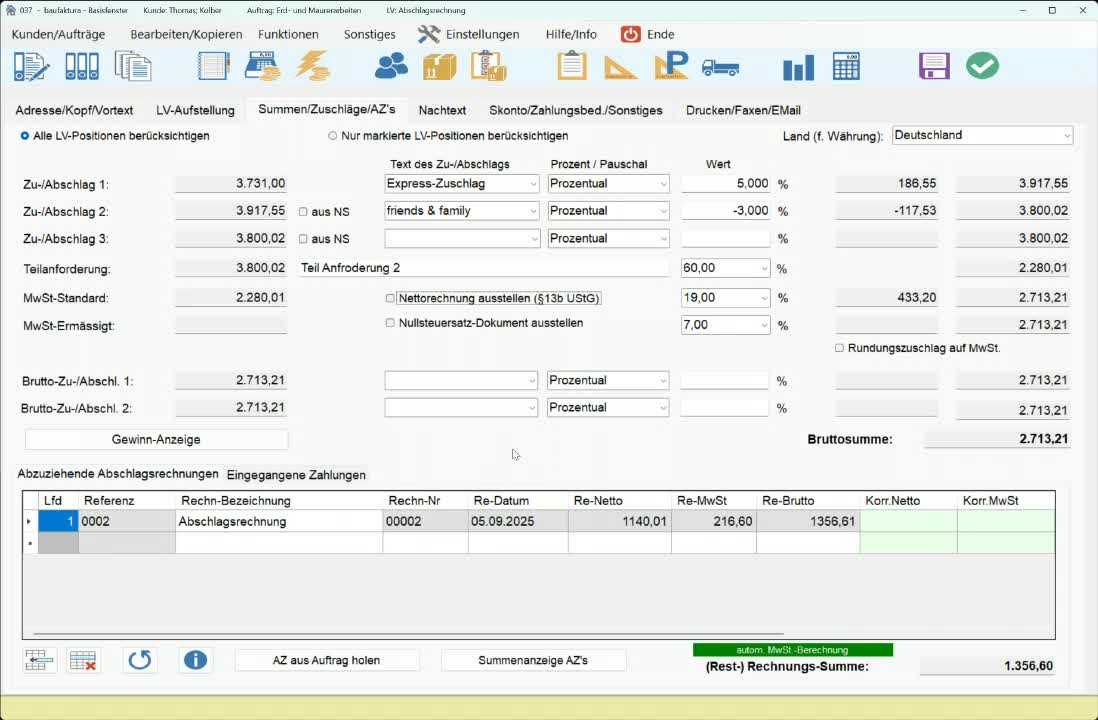Open the blue bar chart statistics icon
The height and width of the screenshot is (720, 1098).
[798, 67]
